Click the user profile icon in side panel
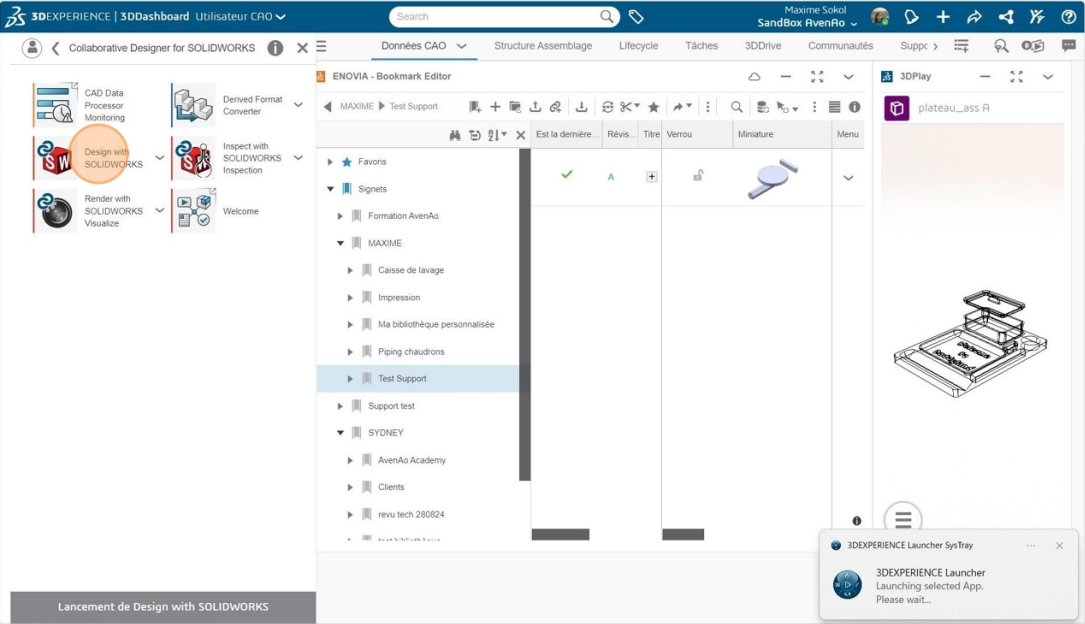Screen dimensions: 1085x624 point(32,48)
